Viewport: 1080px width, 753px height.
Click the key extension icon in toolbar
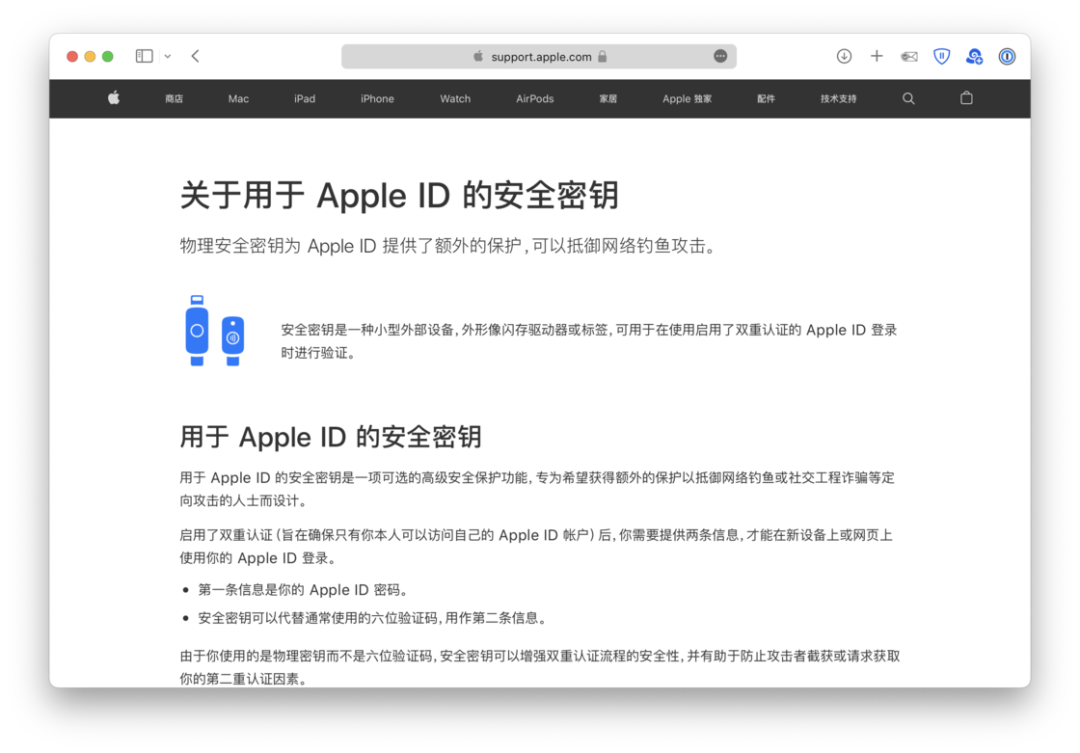[909, 56]
